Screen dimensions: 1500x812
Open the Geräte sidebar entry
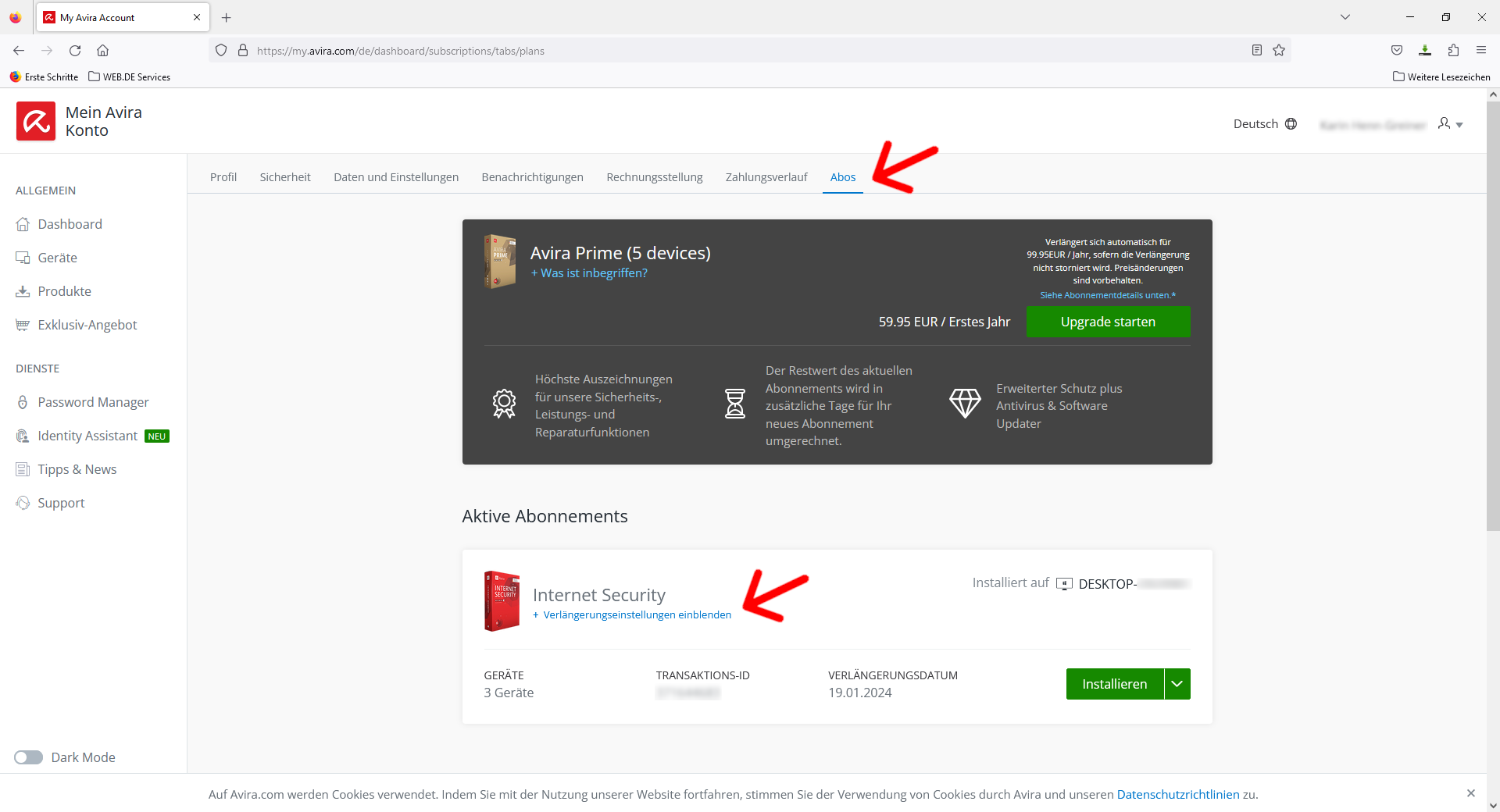(57, 258)
